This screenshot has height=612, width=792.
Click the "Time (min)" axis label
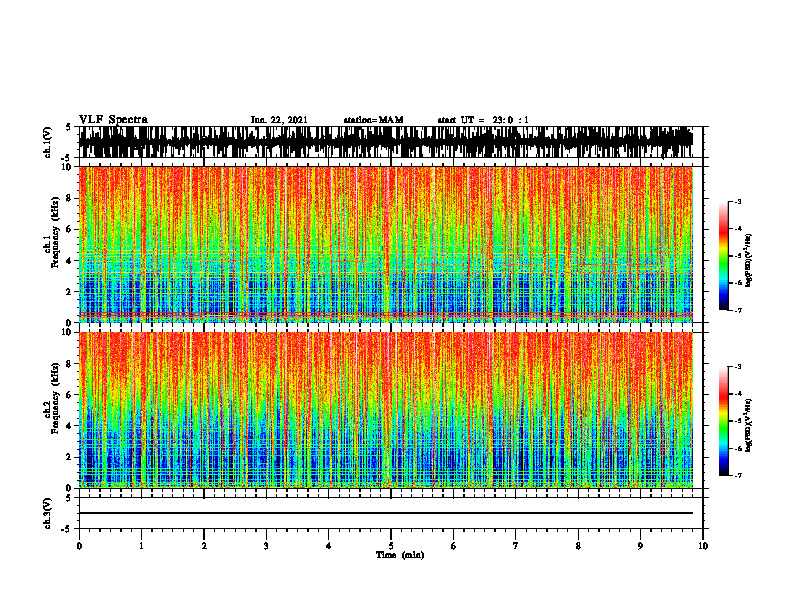pos(400,555)
